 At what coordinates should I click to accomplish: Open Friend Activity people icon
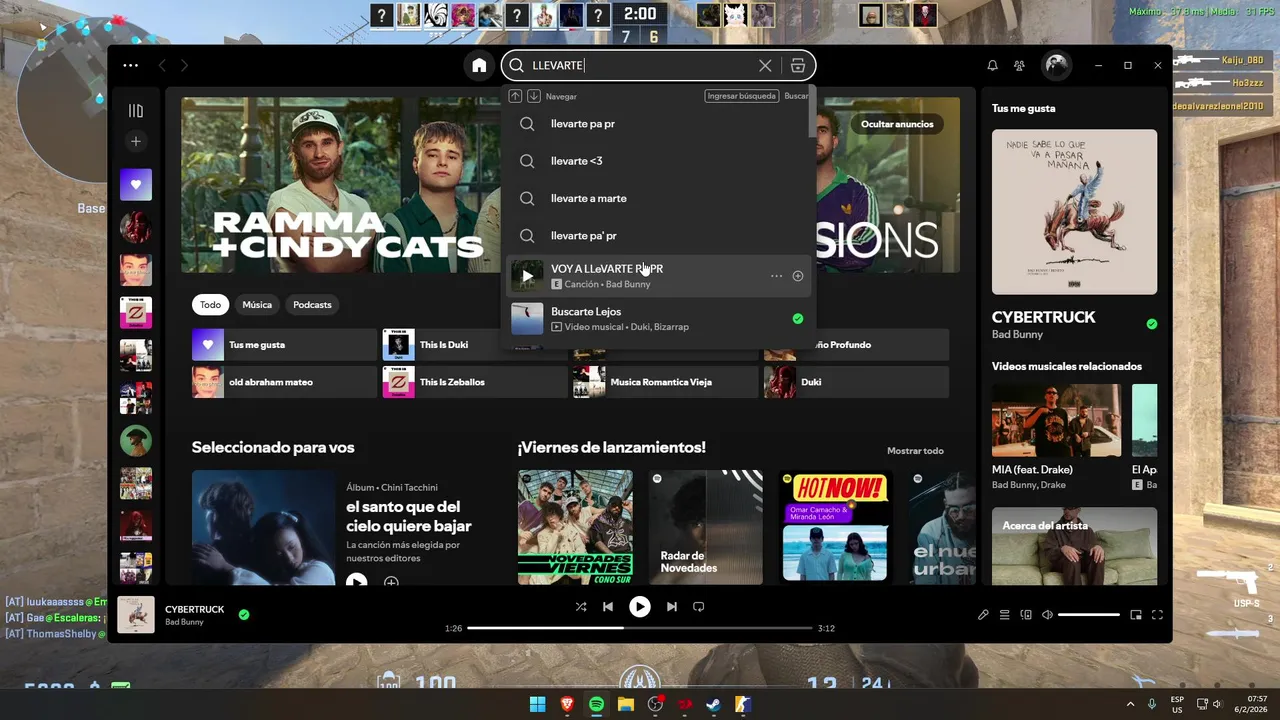tap(1019, 65)
